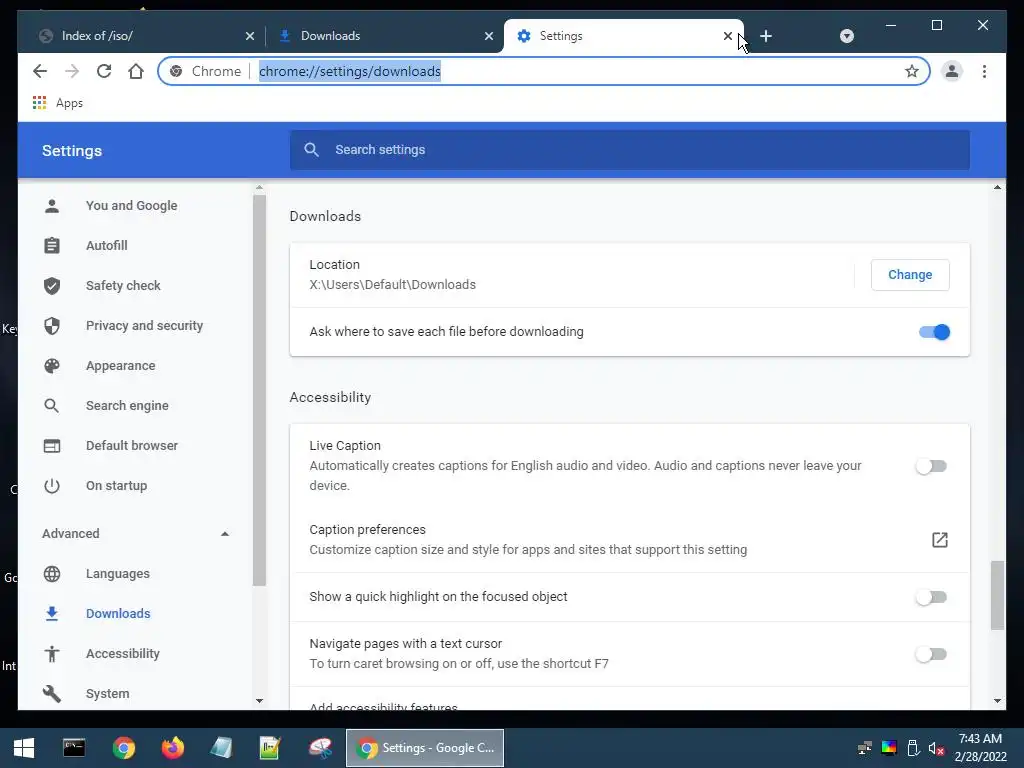
Task: Open the home page button
Action: pyautogui.click(x=136, y=71)
